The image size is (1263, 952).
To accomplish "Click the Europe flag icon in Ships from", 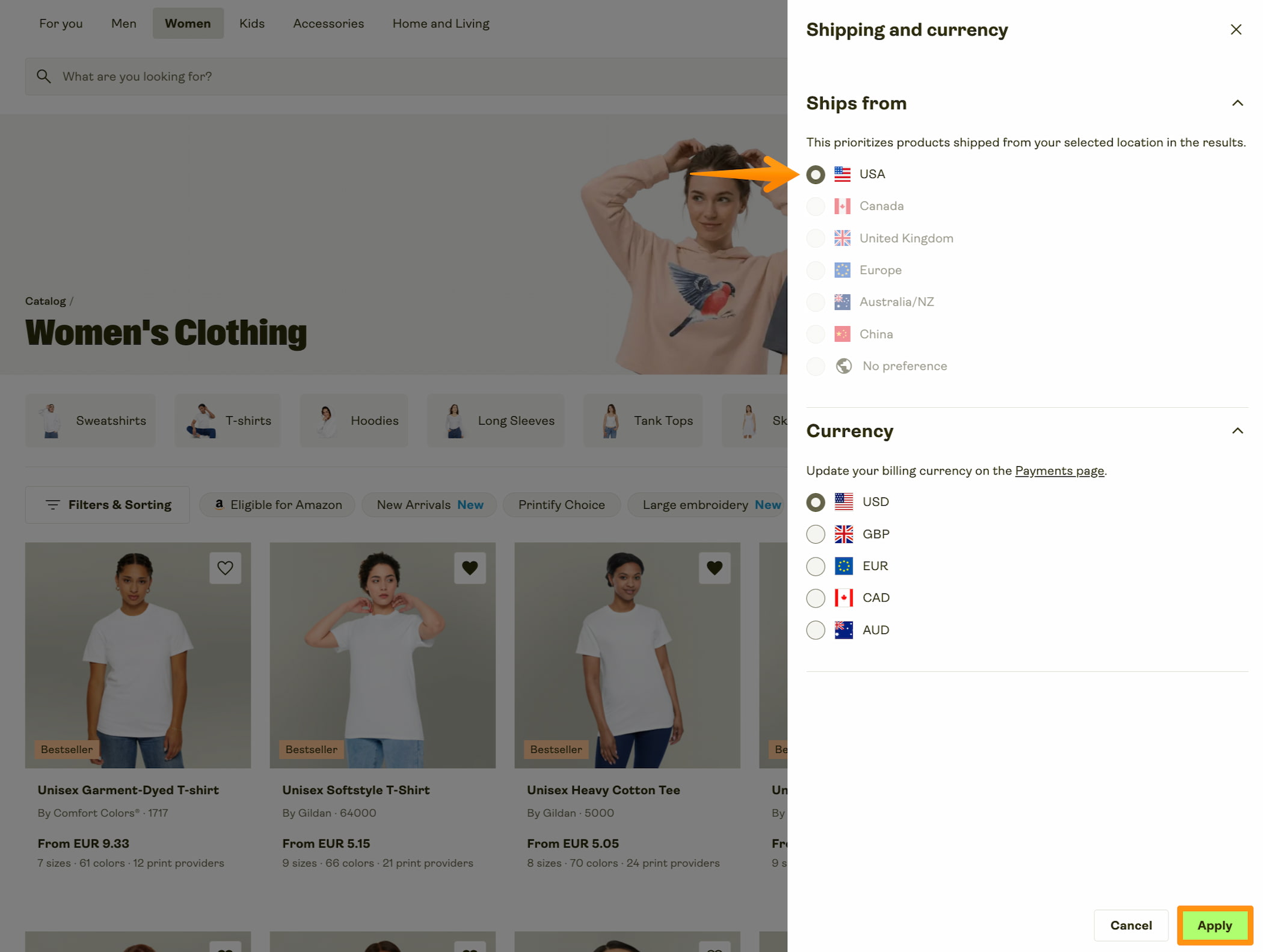I will coord(842,270).
